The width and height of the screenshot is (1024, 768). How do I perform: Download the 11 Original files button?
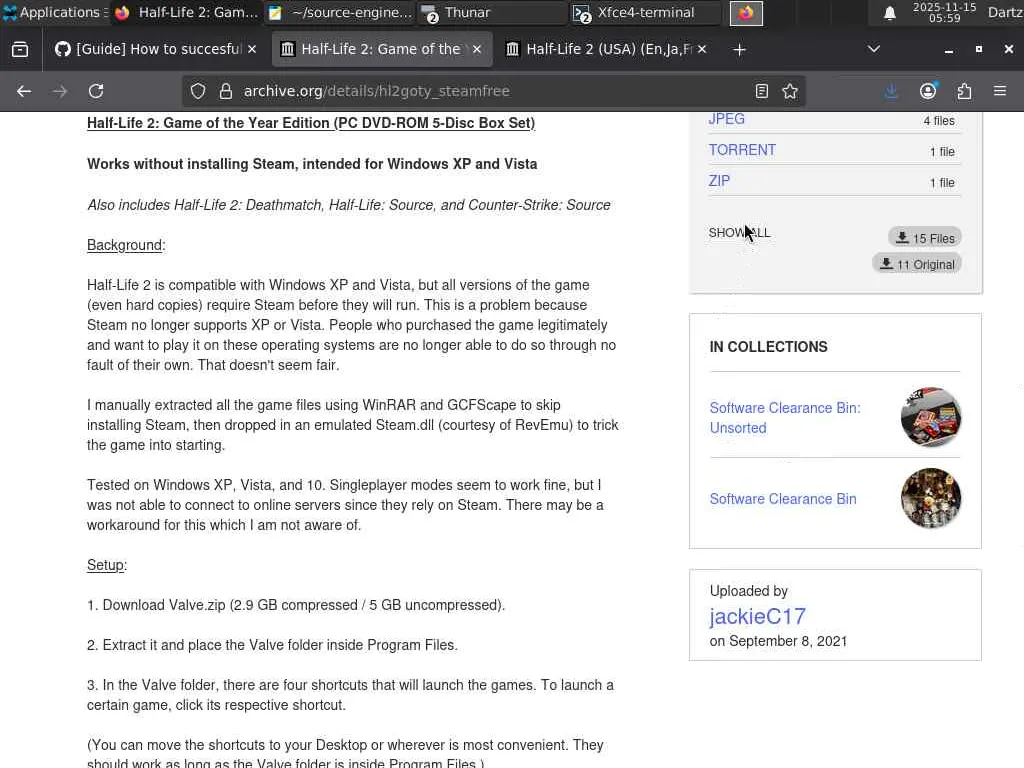click(917, 264)
